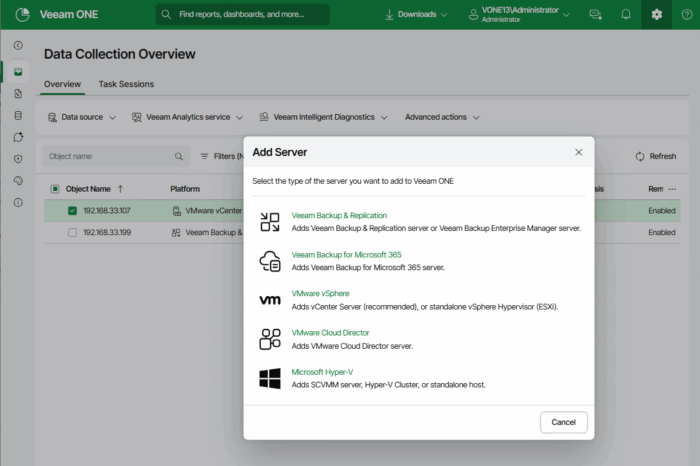This screenshot has height=466, width=700.
Task: Select Veeam Backup & Replication server type
Action: 339,216
